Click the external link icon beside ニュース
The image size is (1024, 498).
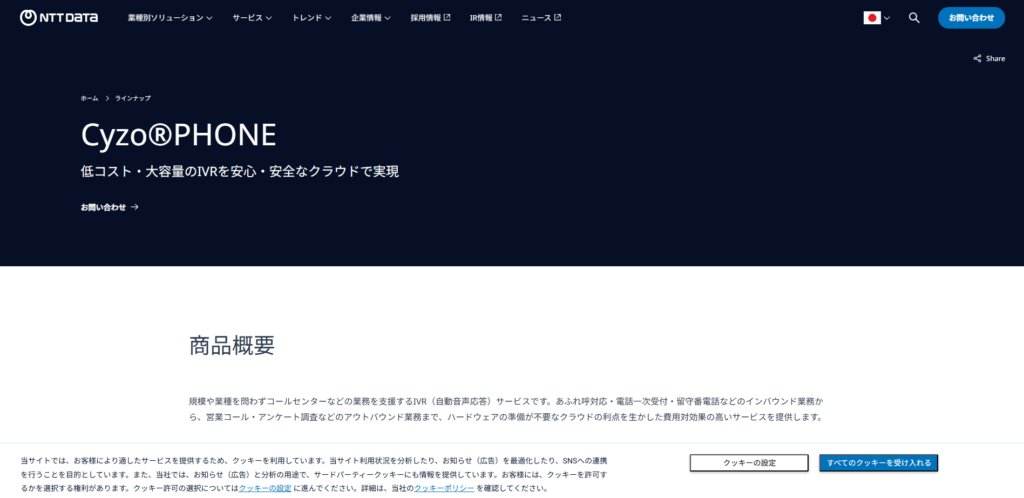[558, 18]
